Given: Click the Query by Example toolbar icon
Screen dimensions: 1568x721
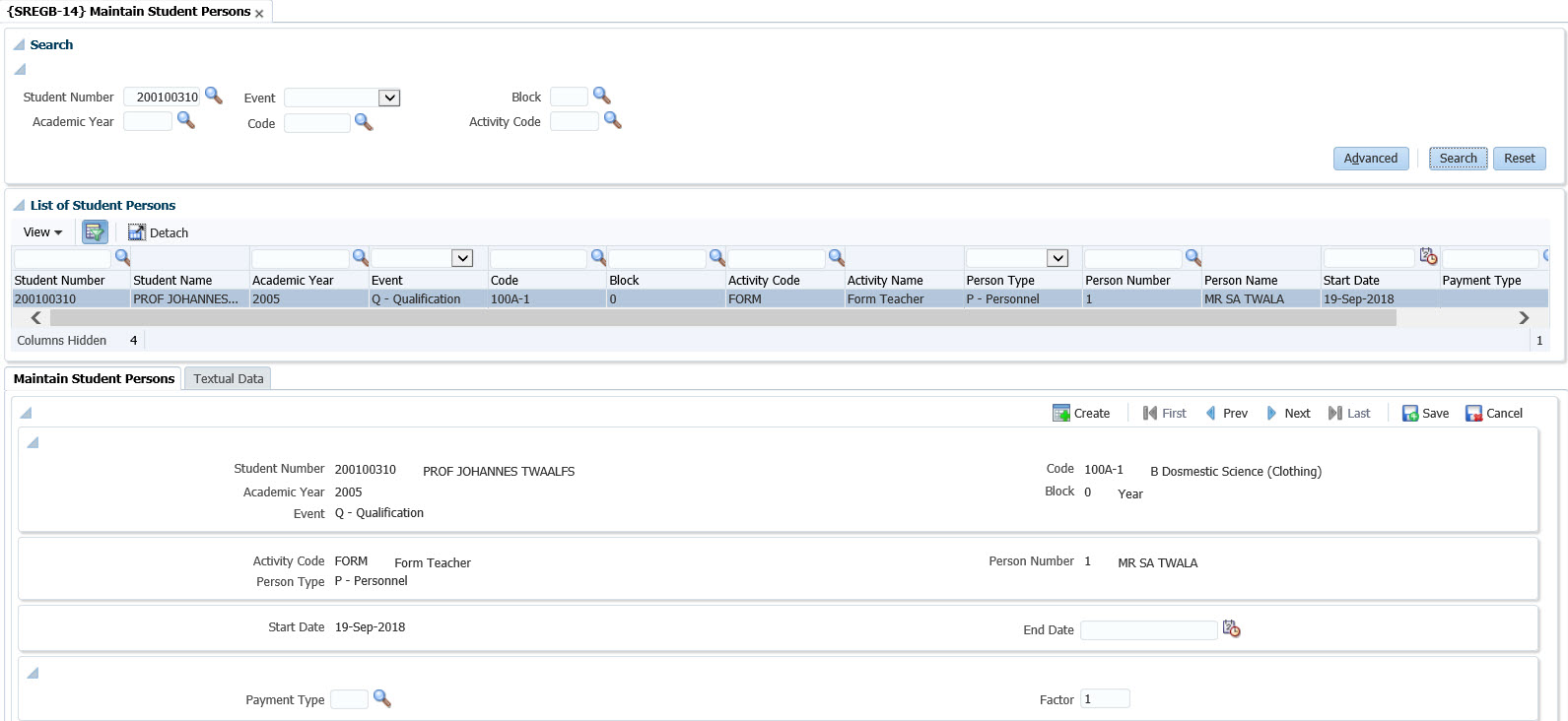Looking at the screenshot, I should click(x=95, y=232).
